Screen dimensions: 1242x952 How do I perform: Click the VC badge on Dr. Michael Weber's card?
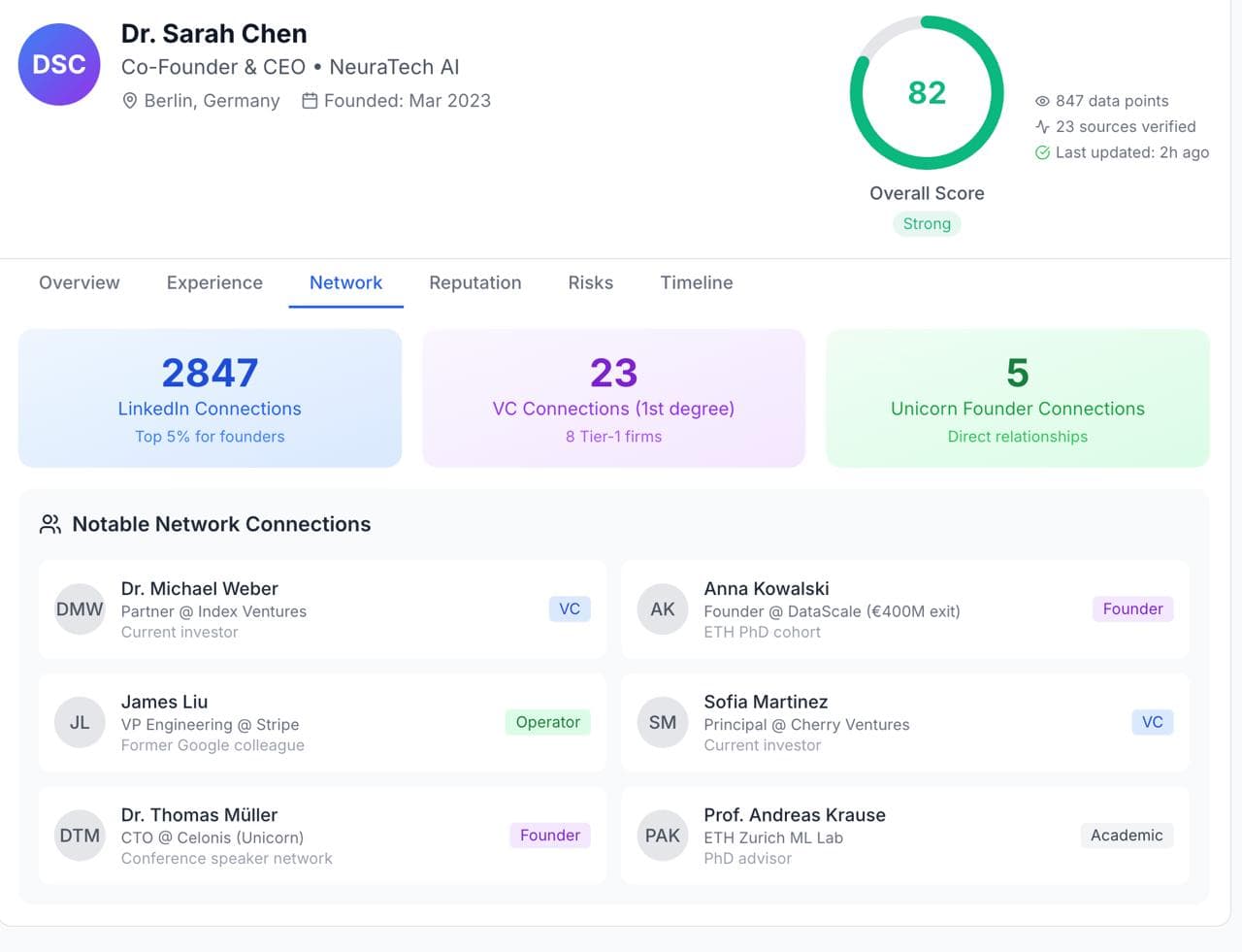pos(569,608)
